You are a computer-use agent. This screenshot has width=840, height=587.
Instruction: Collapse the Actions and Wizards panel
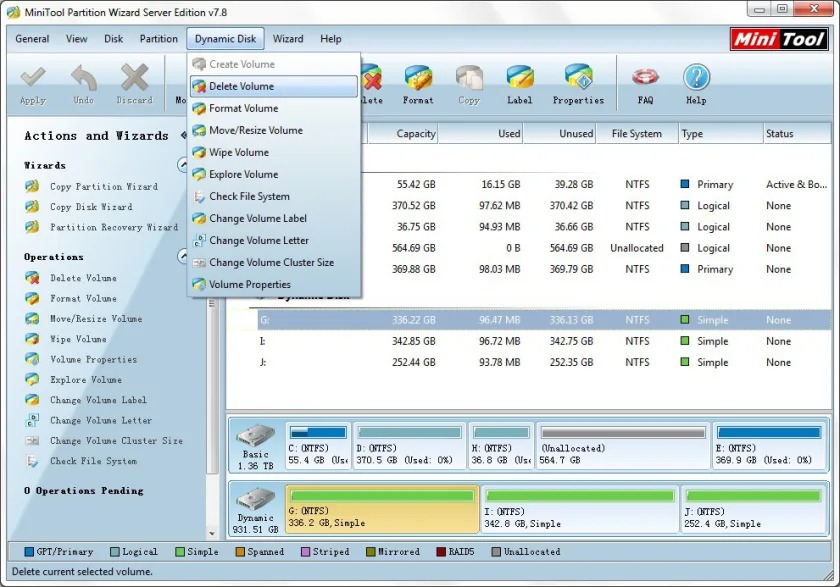point(183,135)
